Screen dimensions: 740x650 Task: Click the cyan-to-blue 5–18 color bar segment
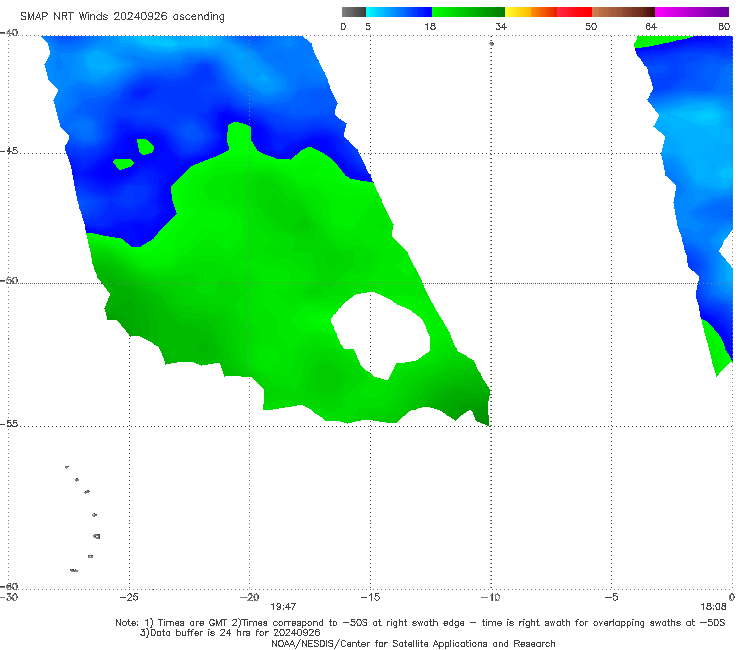(399, 12)
